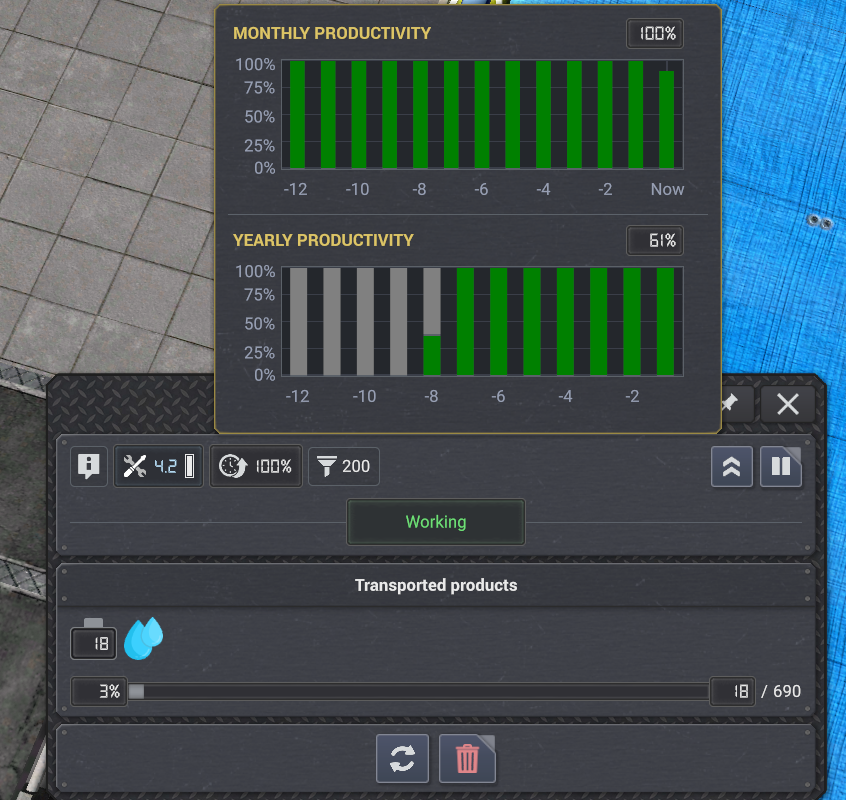The height and width of the screenshot is (800, 846).
Task: Click the green Working status label
Action: click(435, 522)
